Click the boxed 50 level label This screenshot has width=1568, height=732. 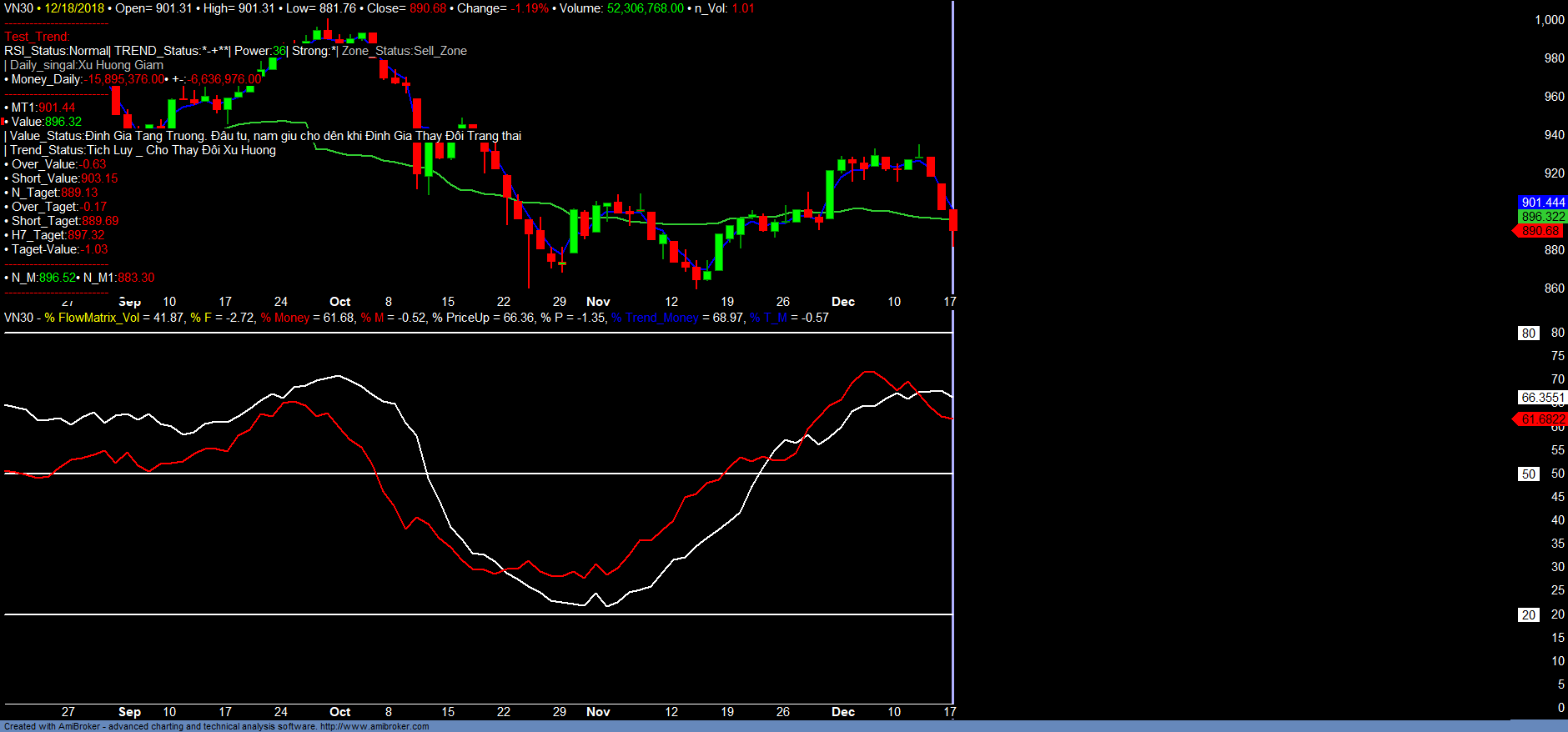pyautogui.click(x=1528, y=474)
